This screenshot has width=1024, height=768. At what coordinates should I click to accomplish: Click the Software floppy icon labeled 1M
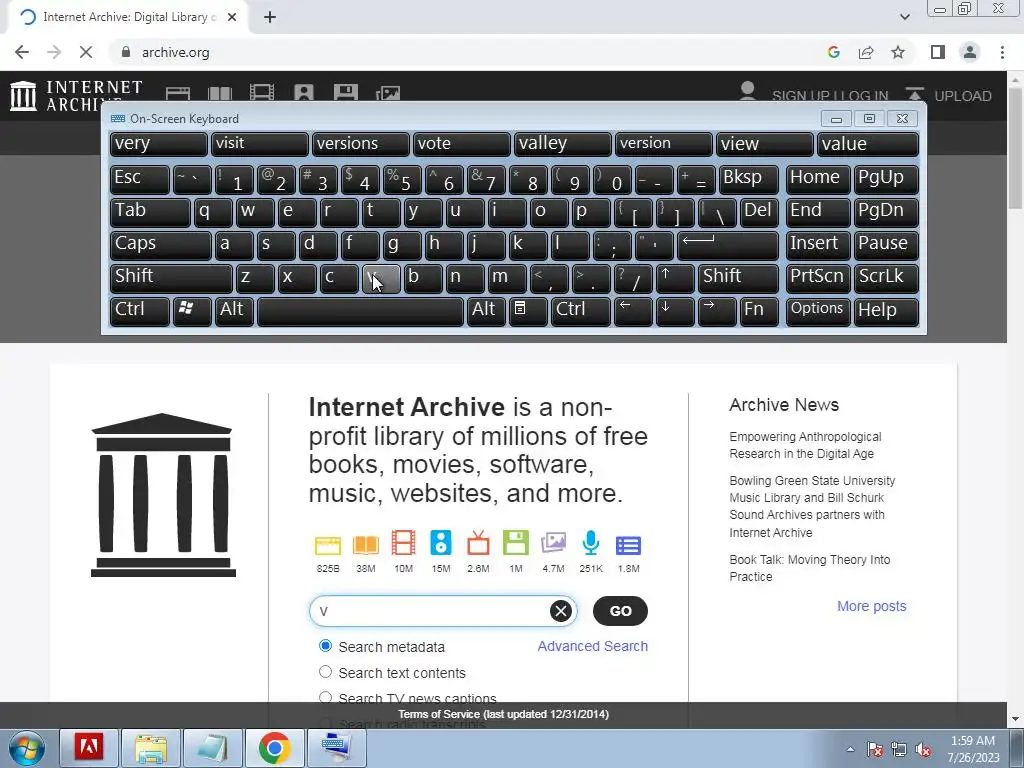516,543
